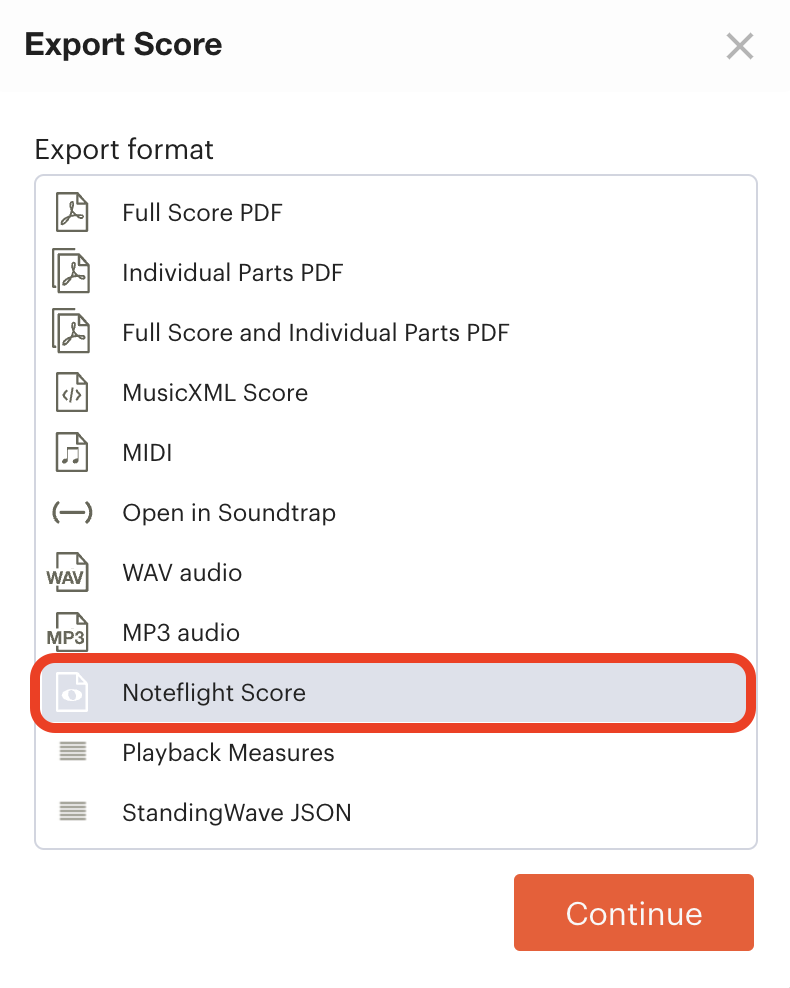Click the Soundtrap logo icon
Viewport: 790px width, 988px height.
tap(72, 512)
